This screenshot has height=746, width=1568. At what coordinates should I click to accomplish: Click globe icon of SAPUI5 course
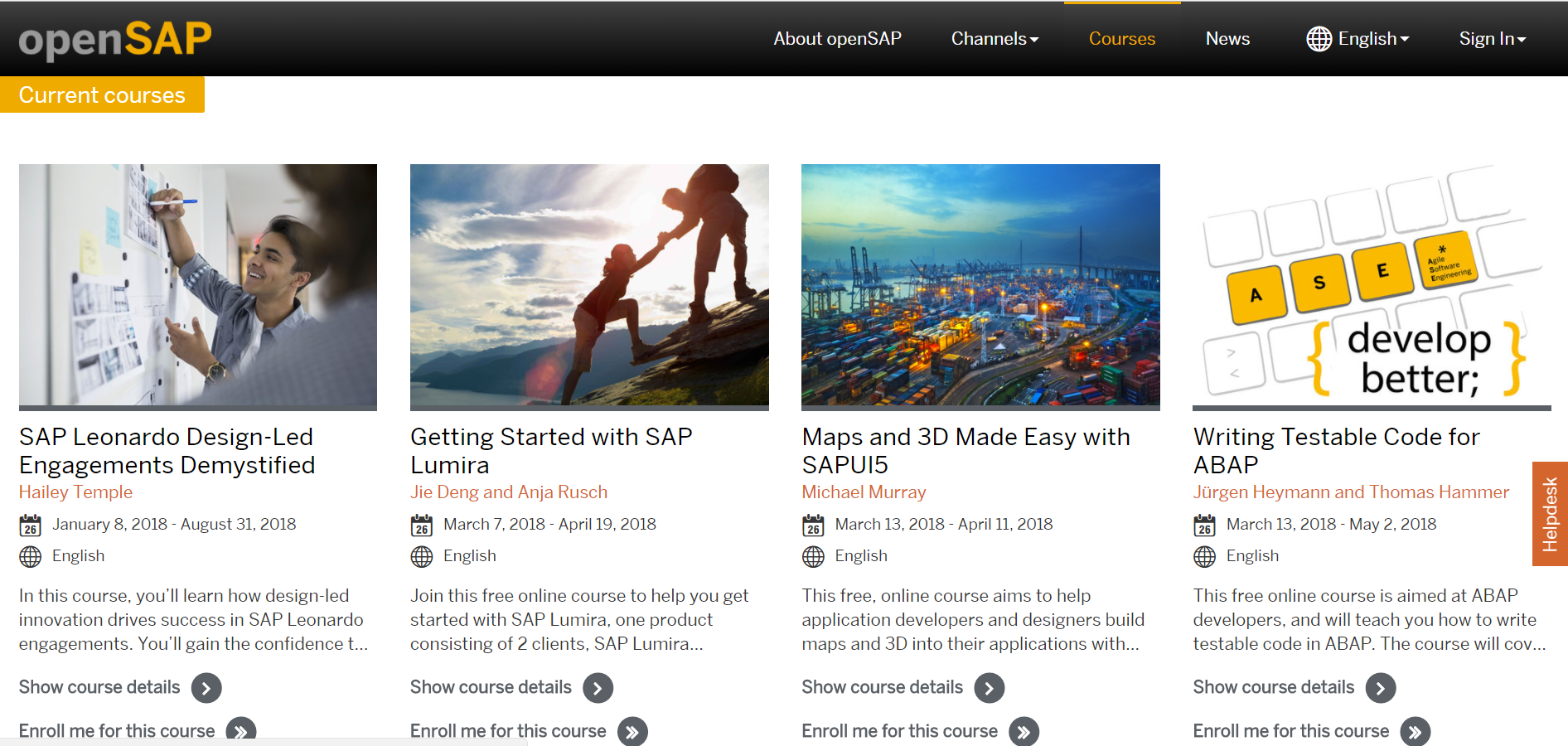click(x=813, y=556)
